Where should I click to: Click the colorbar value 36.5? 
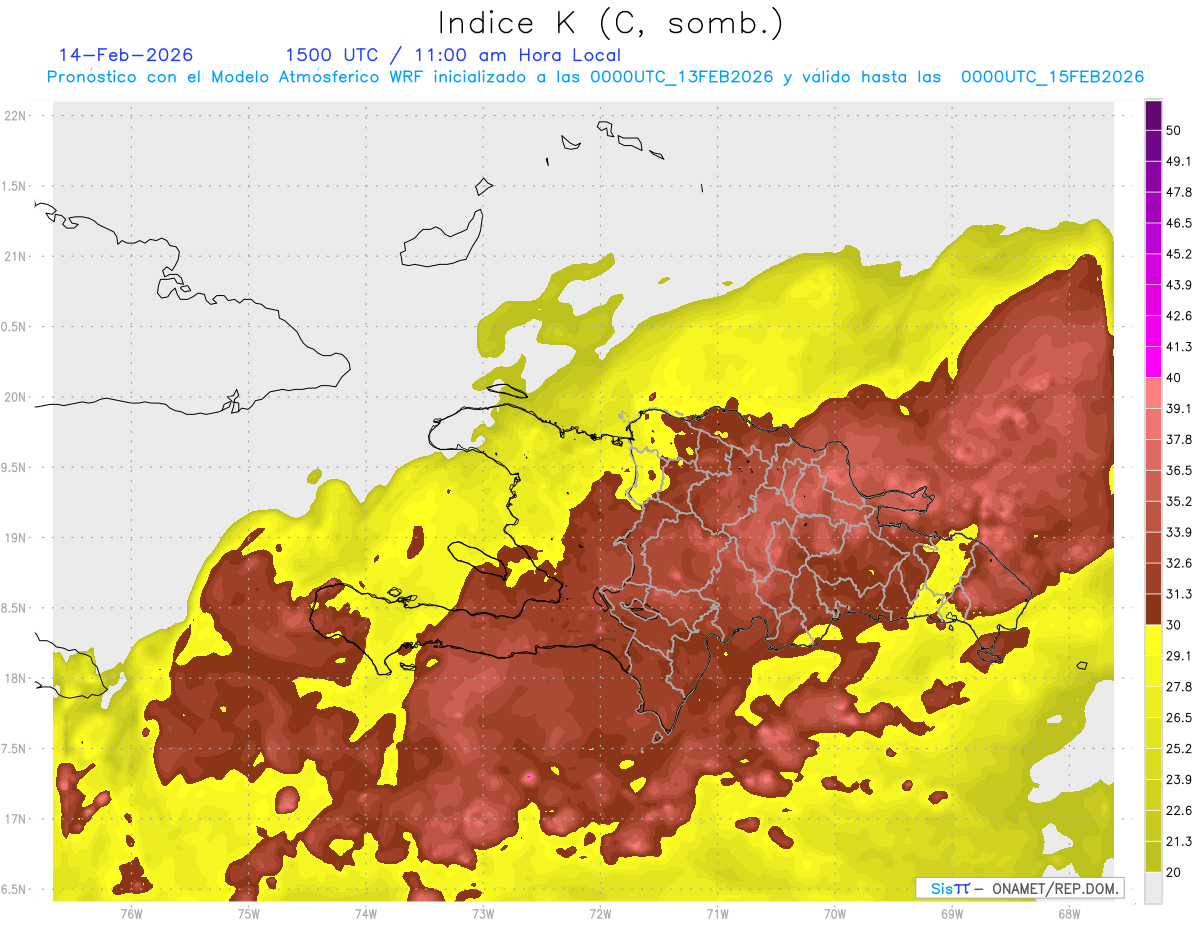click(x=1179, y=470)
